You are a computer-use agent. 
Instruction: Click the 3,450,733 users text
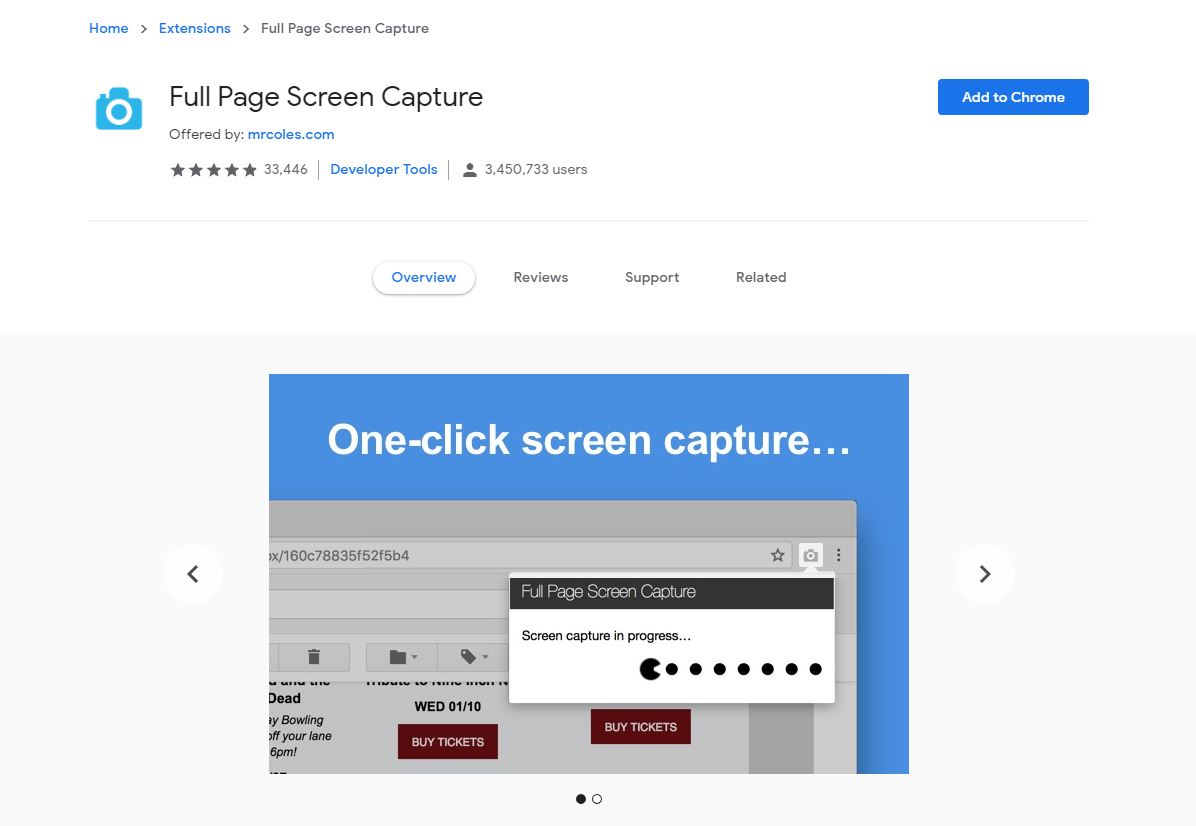(x=535, y=169)
